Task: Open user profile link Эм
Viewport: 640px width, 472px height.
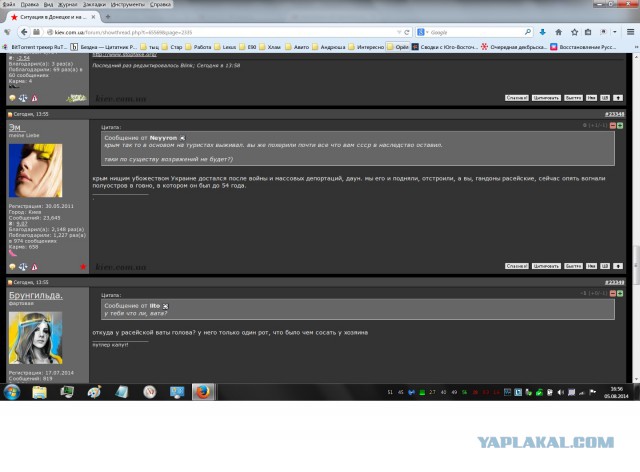Action: tap(15, 127)
